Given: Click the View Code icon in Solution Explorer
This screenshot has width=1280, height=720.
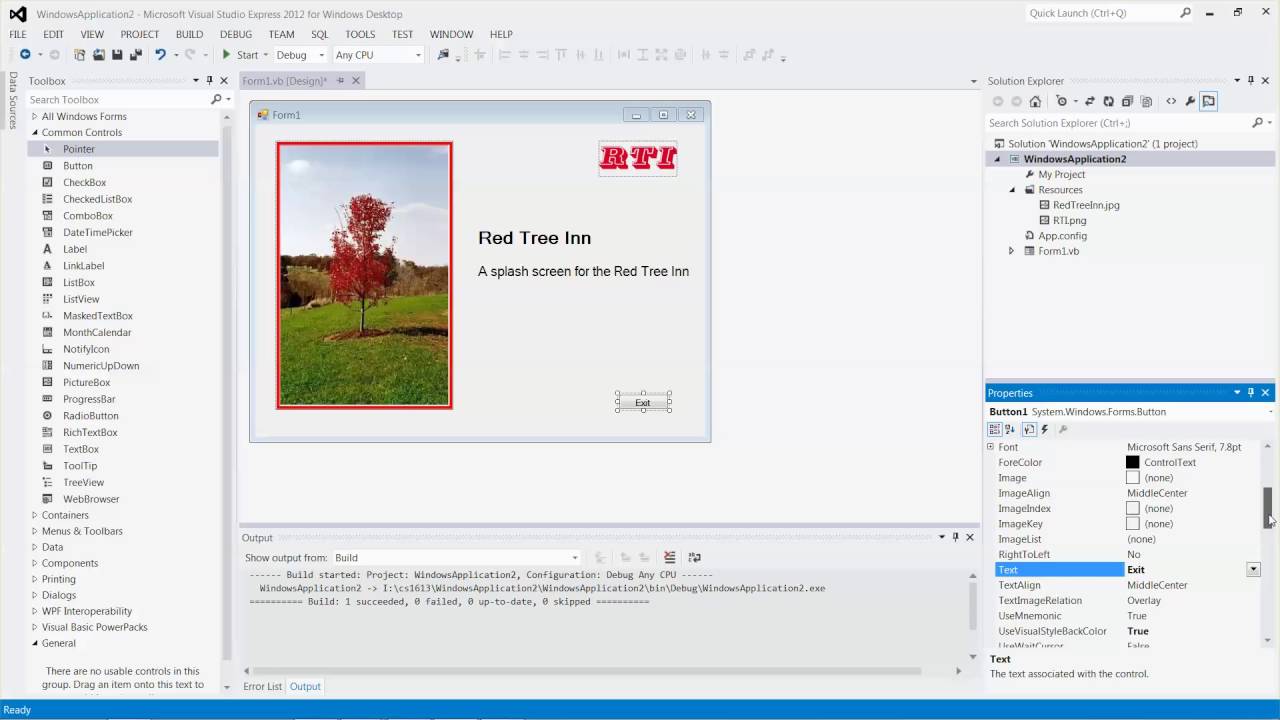Looking at the screenshot, I should tap(1171, 101).
